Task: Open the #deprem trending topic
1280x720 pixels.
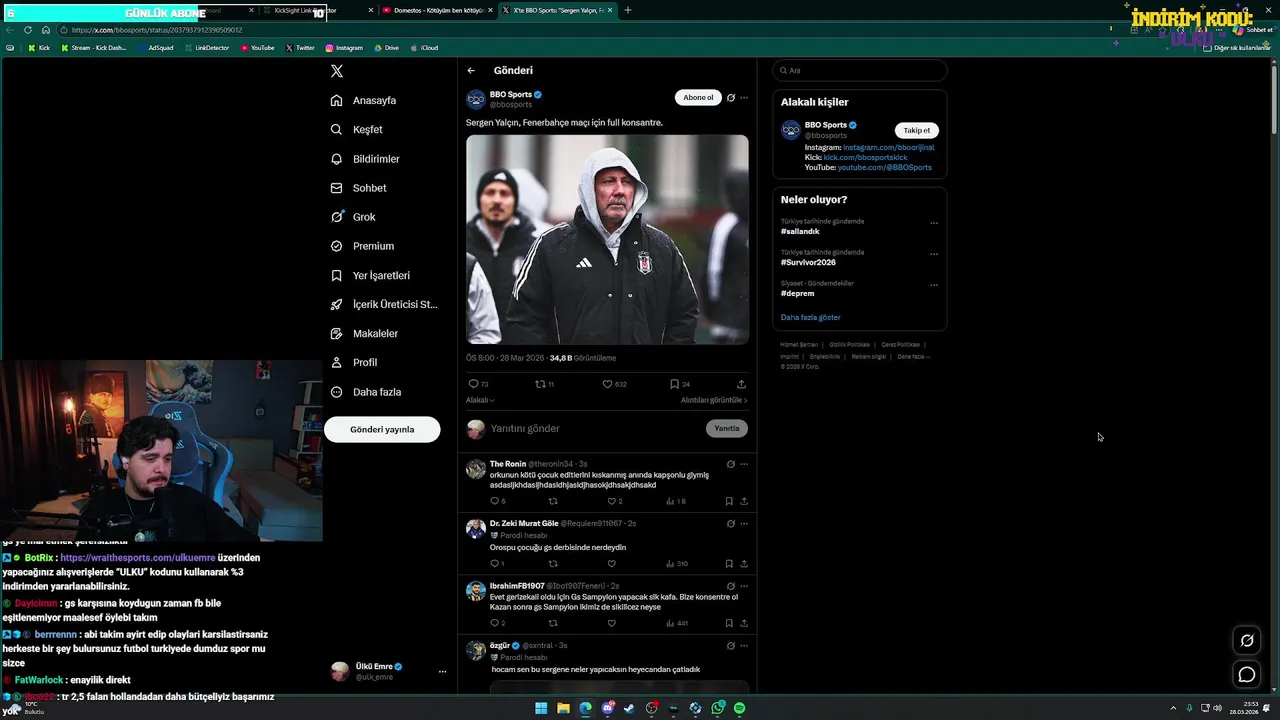Action: (798, 293)
